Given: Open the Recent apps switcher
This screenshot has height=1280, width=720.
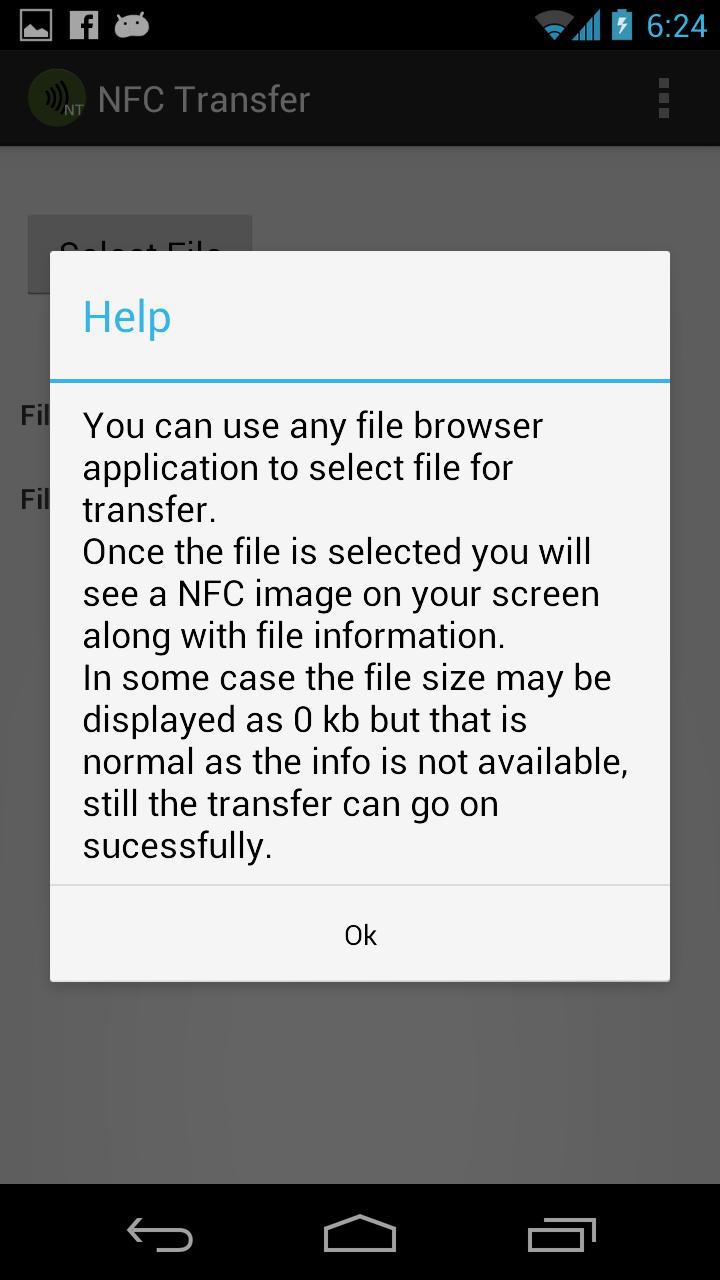Looking at the screenshot, I should pyautogui.click(x=561, y=1234).
